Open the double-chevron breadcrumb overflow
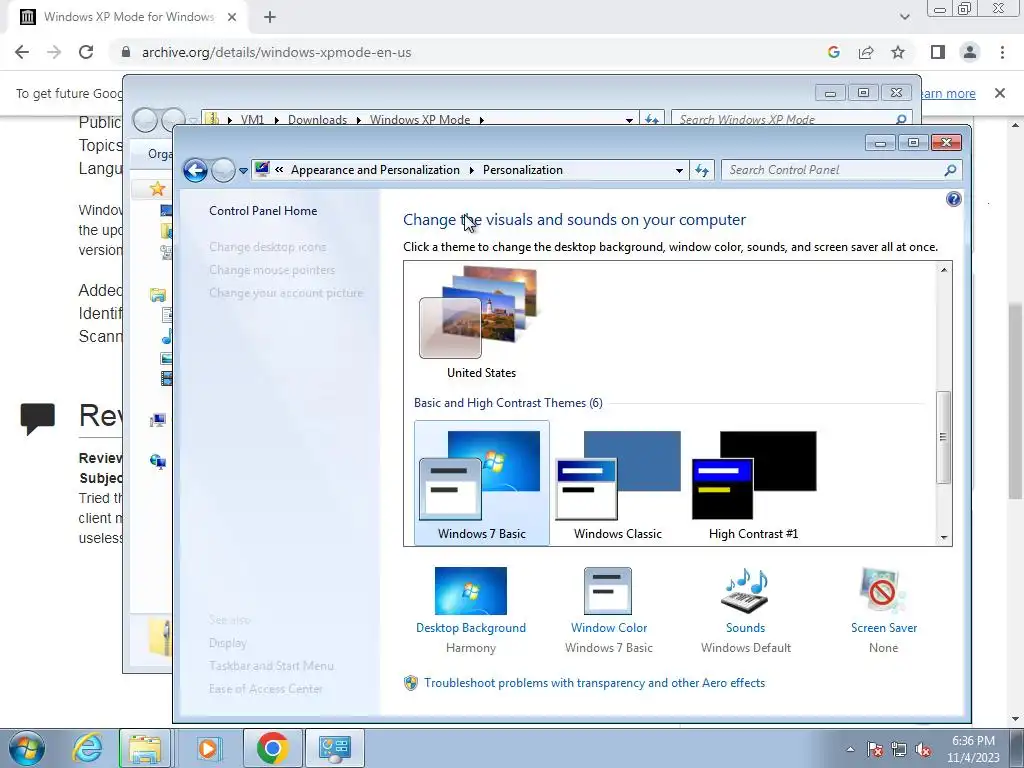 279,170
